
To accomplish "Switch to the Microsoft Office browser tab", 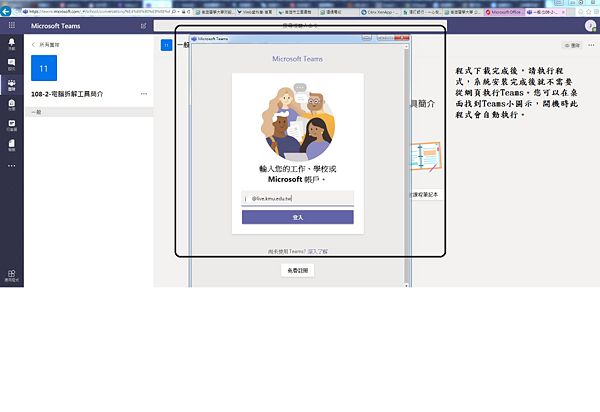I will pos(509,10).
